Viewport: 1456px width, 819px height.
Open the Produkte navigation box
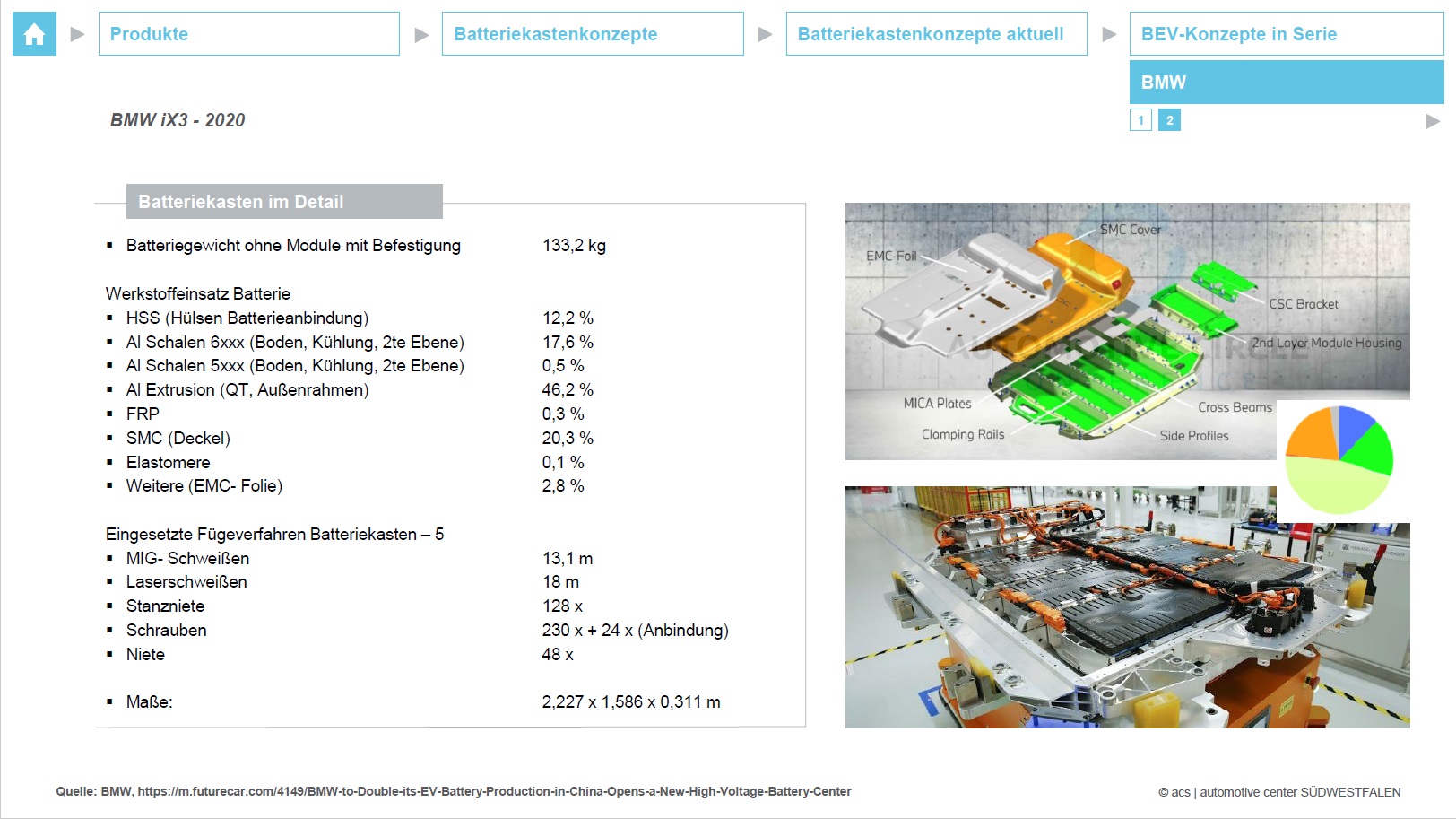click(x=248, y=34)
